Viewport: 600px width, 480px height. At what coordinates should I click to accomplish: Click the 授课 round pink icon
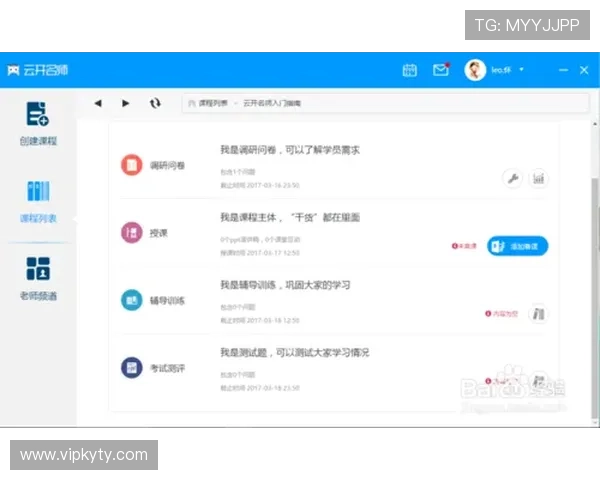(132, 232)
